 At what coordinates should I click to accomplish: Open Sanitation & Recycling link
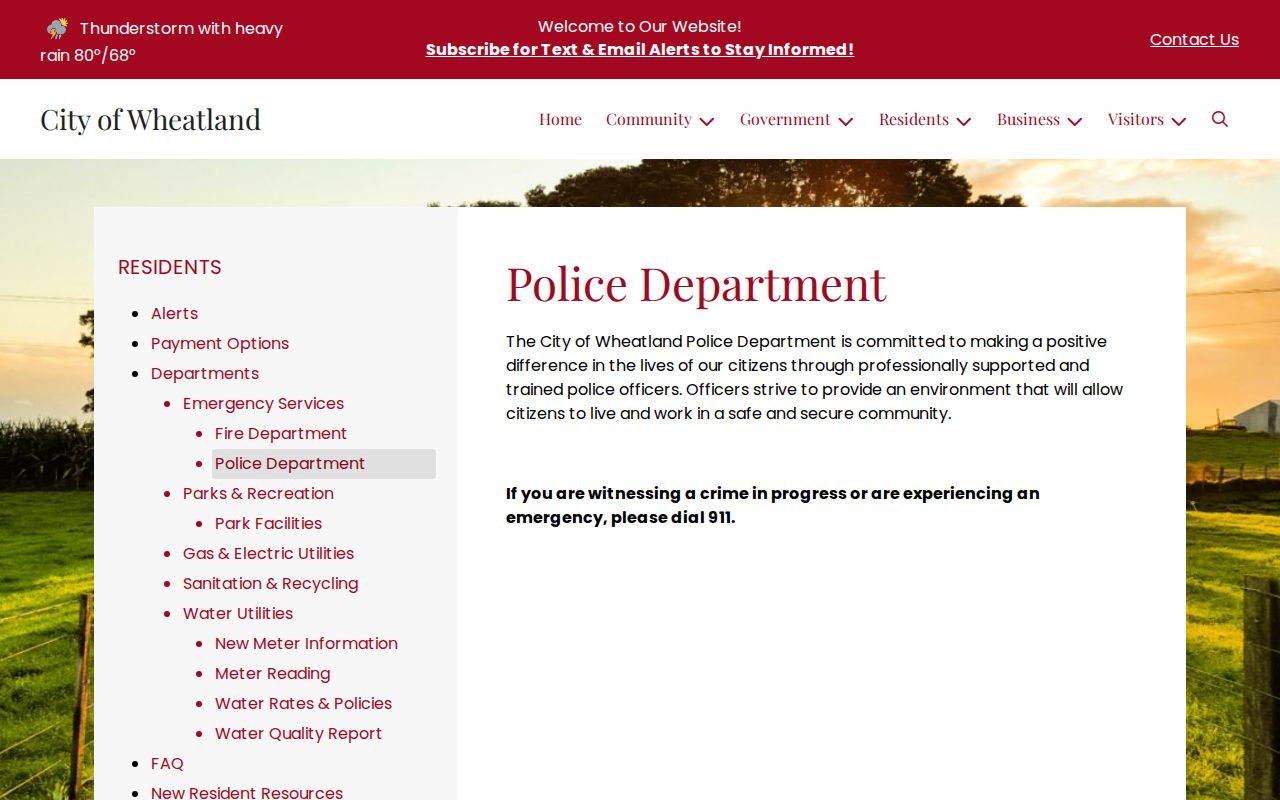coord(270,583)
